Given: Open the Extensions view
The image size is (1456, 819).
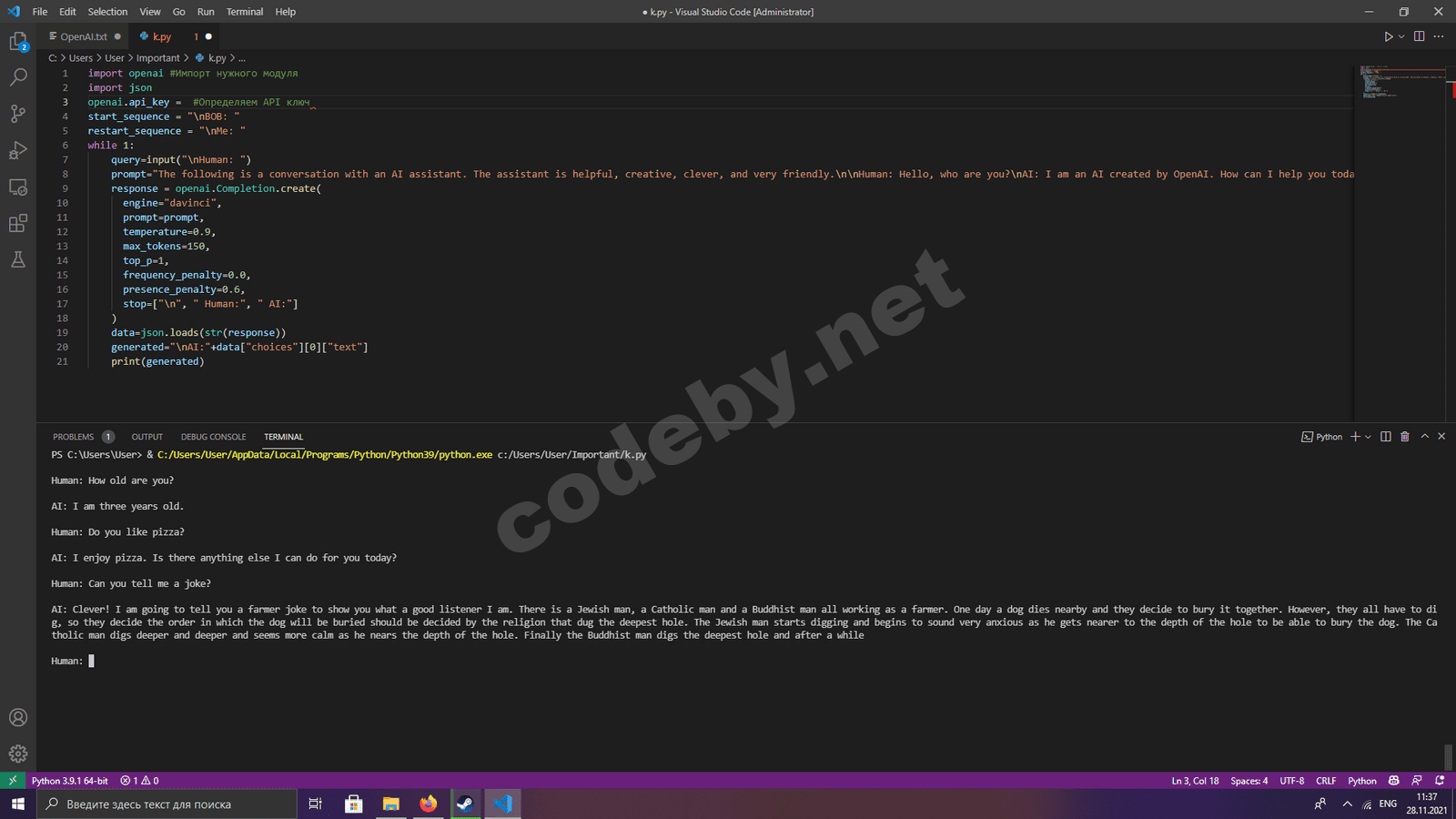Looking at the screenshot, I should coord(18,223).
